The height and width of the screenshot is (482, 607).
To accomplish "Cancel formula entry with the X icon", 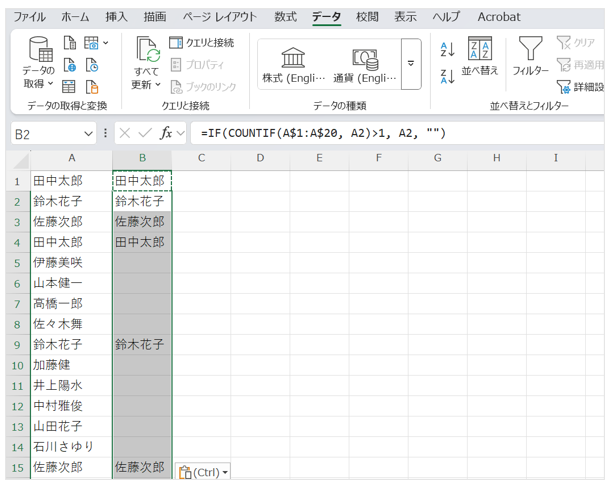I will click(125, 133).
